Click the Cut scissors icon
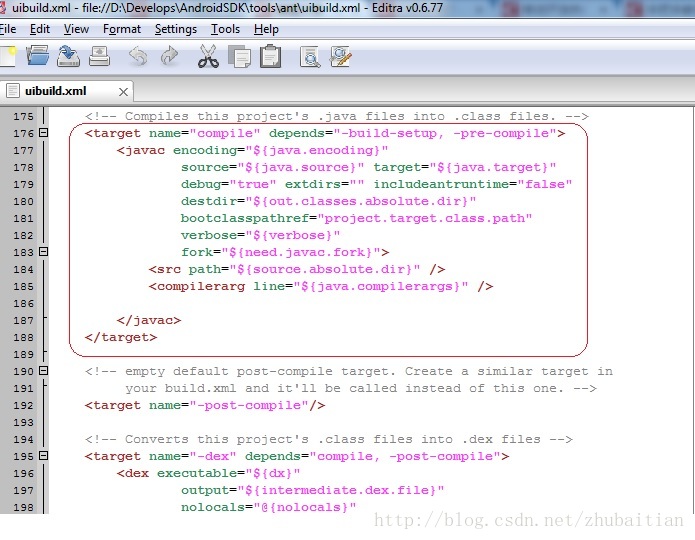The width and height of the screenshot is (695, 540). click(x=208, y=56)
